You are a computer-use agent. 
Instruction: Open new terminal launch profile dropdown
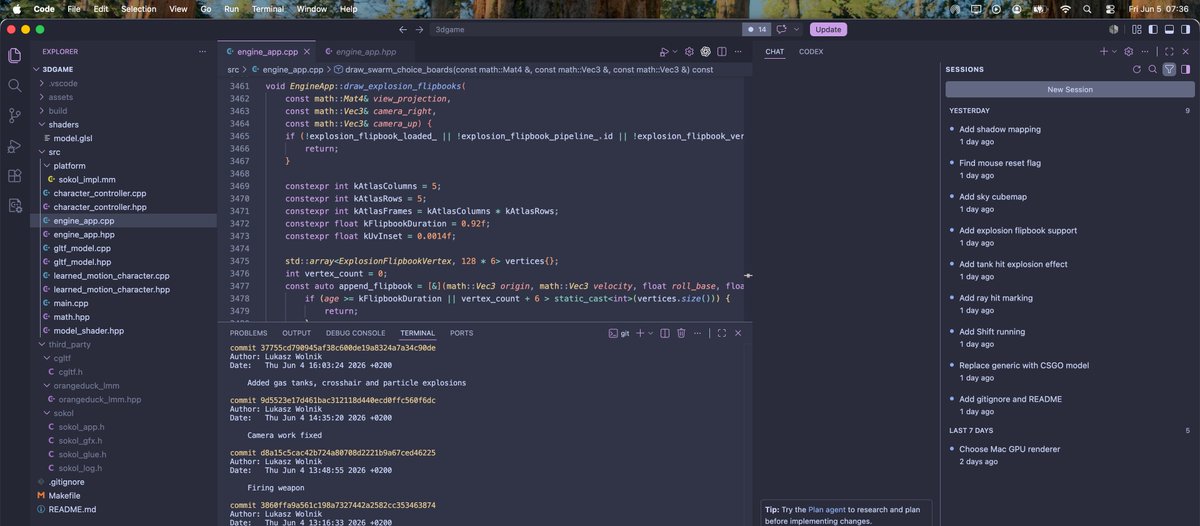pyautogui.click(x=651, y=333)
